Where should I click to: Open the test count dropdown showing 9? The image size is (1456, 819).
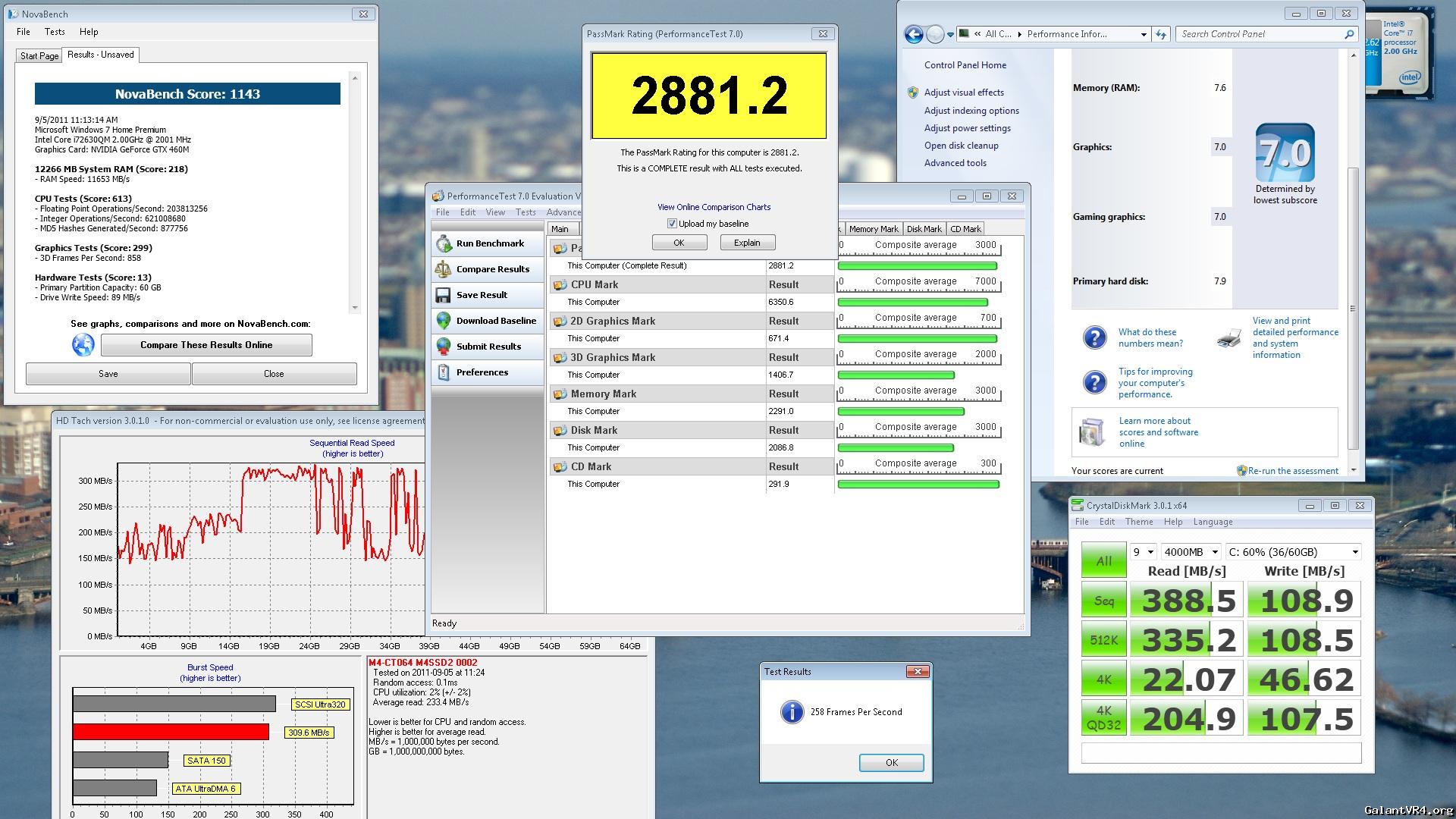1143,552
